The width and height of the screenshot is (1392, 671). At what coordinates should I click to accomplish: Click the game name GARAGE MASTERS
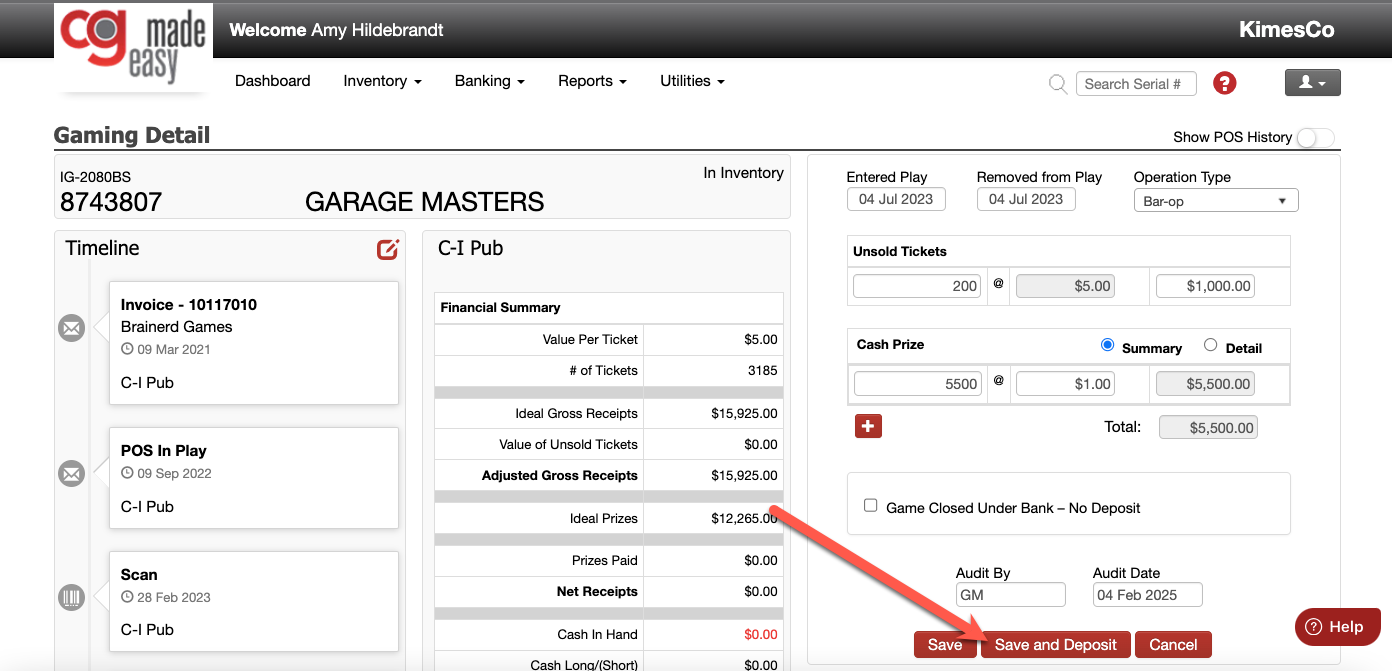coord(425,202)
